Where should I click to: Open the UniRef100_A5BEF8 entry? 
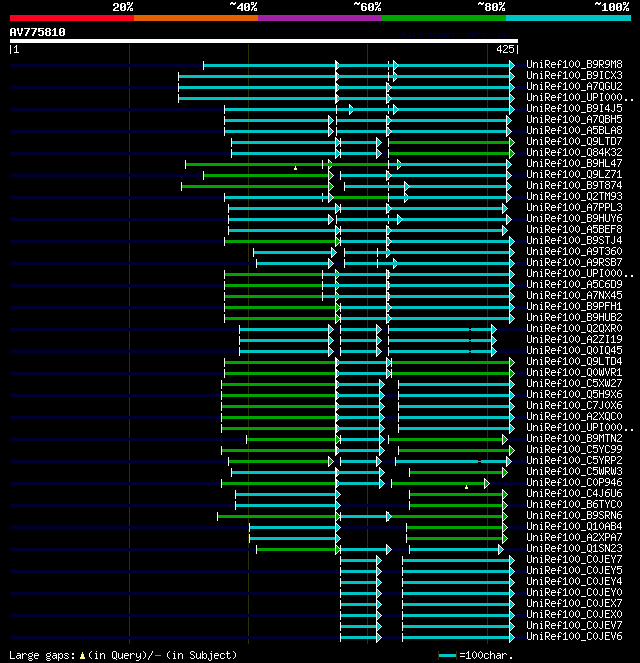tap(574, 229)
